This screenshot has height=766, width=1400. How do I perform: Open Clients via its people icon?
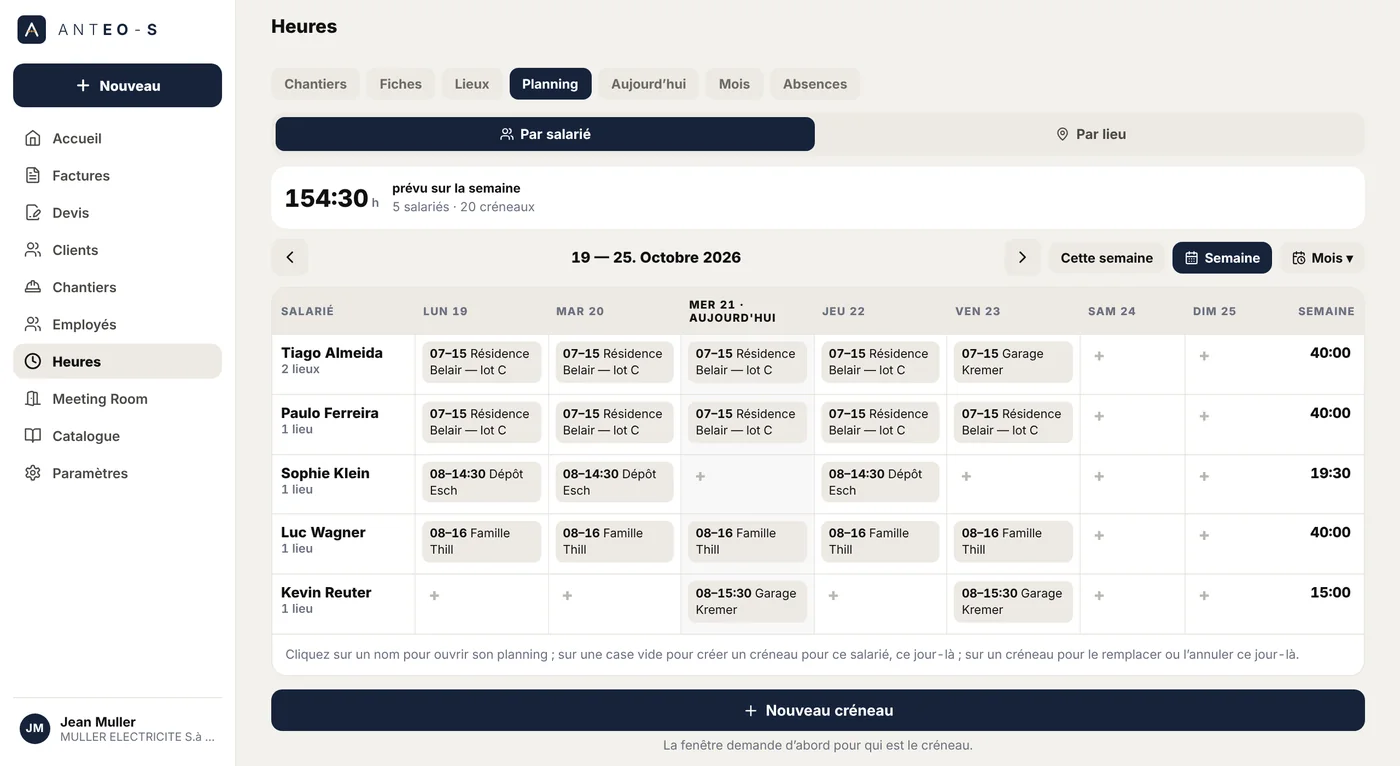click(33, 250)
